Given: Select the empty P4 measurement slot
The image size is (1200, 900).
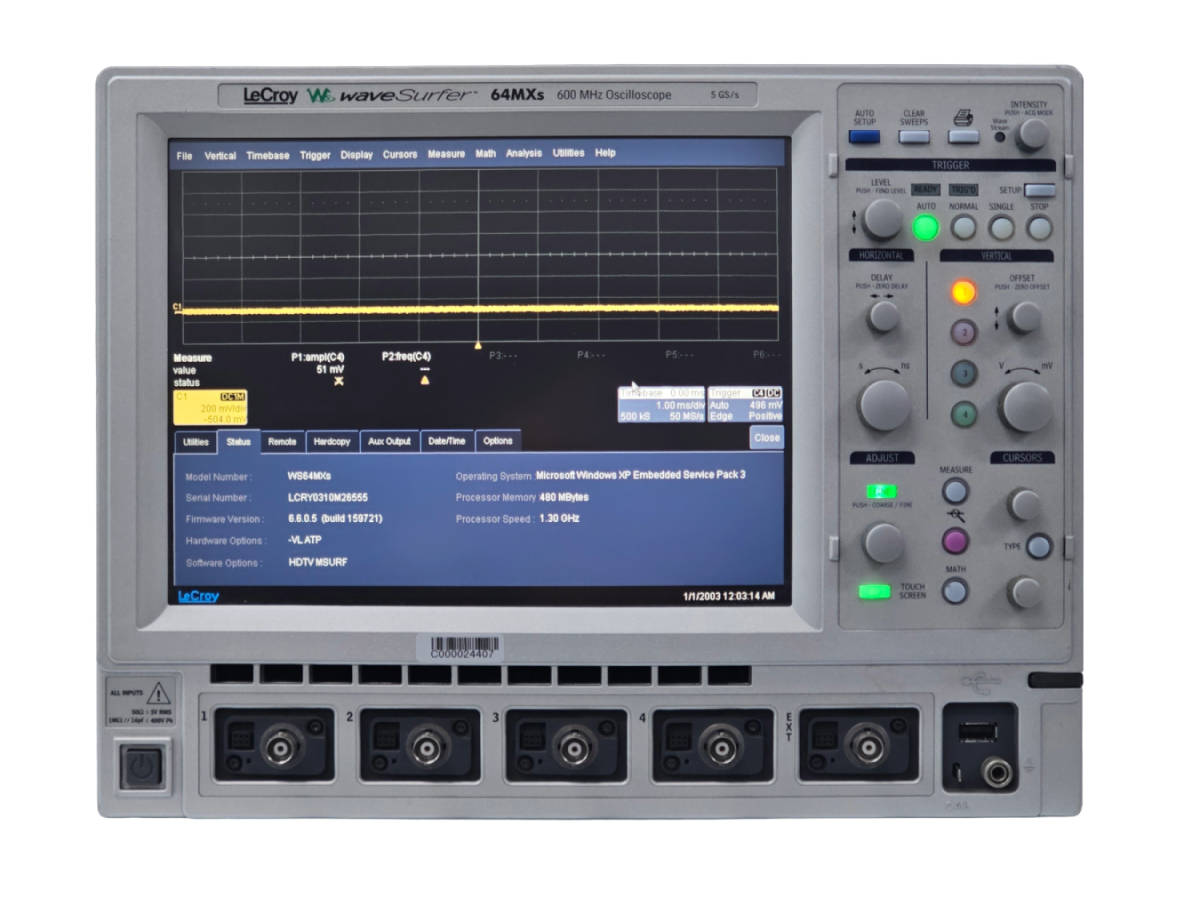Looking at the screenshot, I should [x=591, y=355].
